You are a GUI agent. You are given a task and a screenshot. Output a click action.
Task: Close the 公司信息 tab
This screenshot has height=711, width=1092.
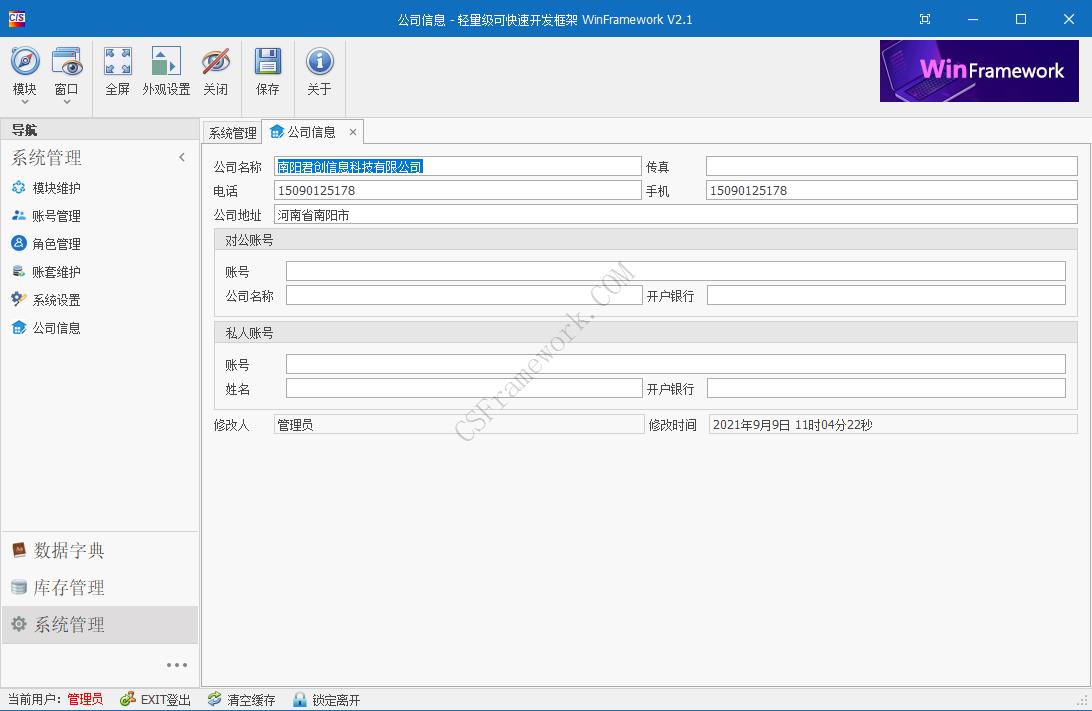[x=352, y=131]
